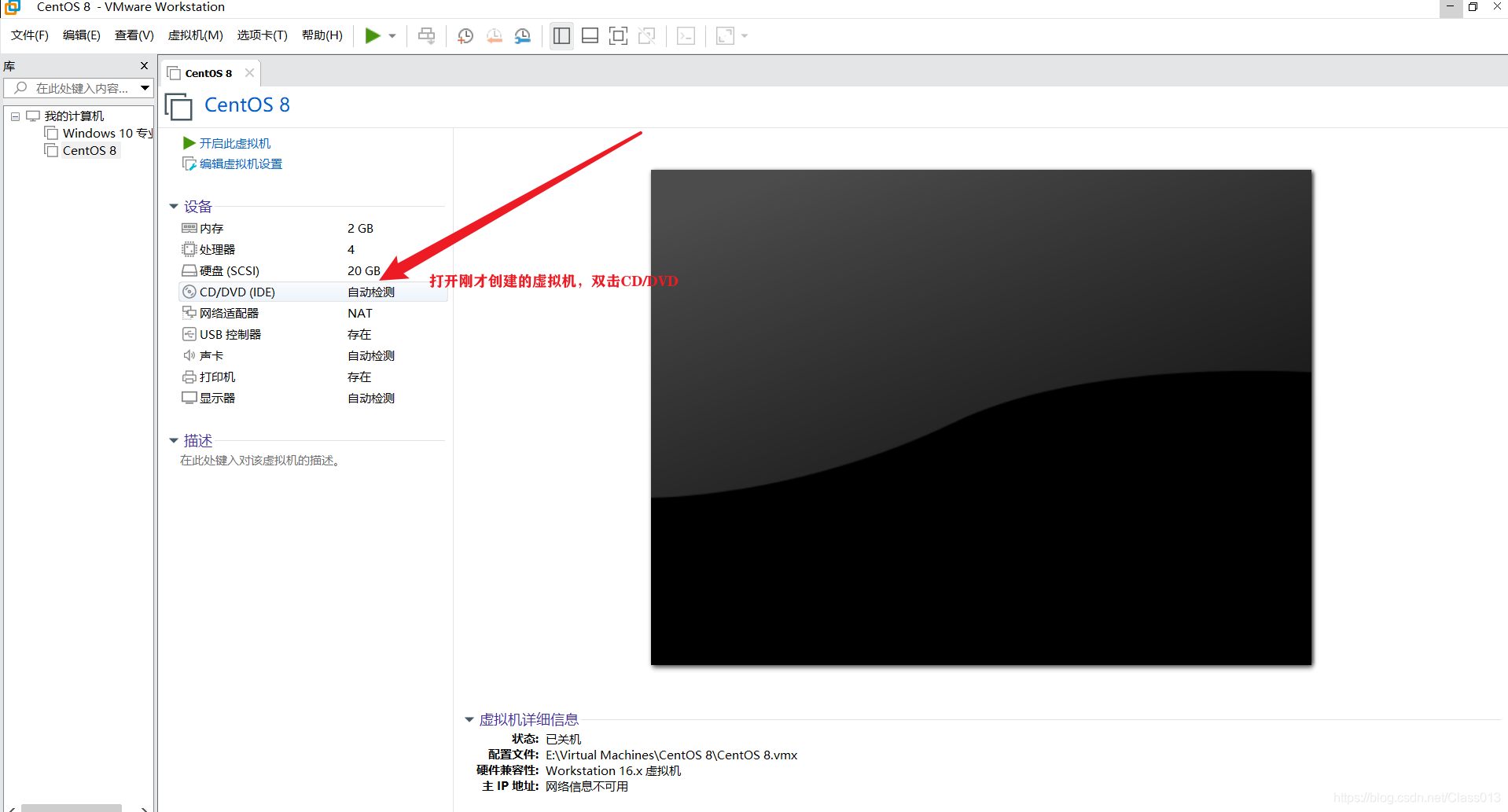Select the 内存 device row
1508x812 pixels.
[314, 228]
